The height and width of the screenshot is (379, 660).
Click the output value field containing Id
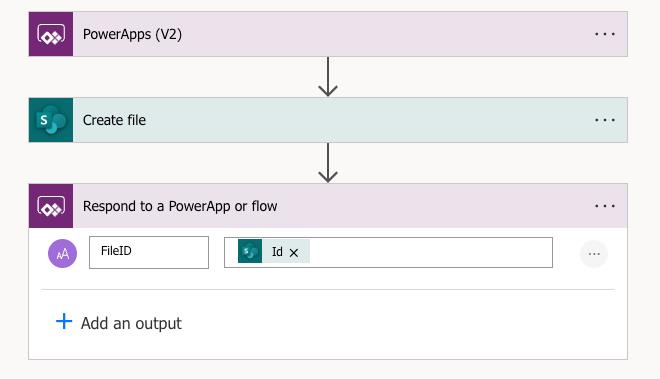388,252
